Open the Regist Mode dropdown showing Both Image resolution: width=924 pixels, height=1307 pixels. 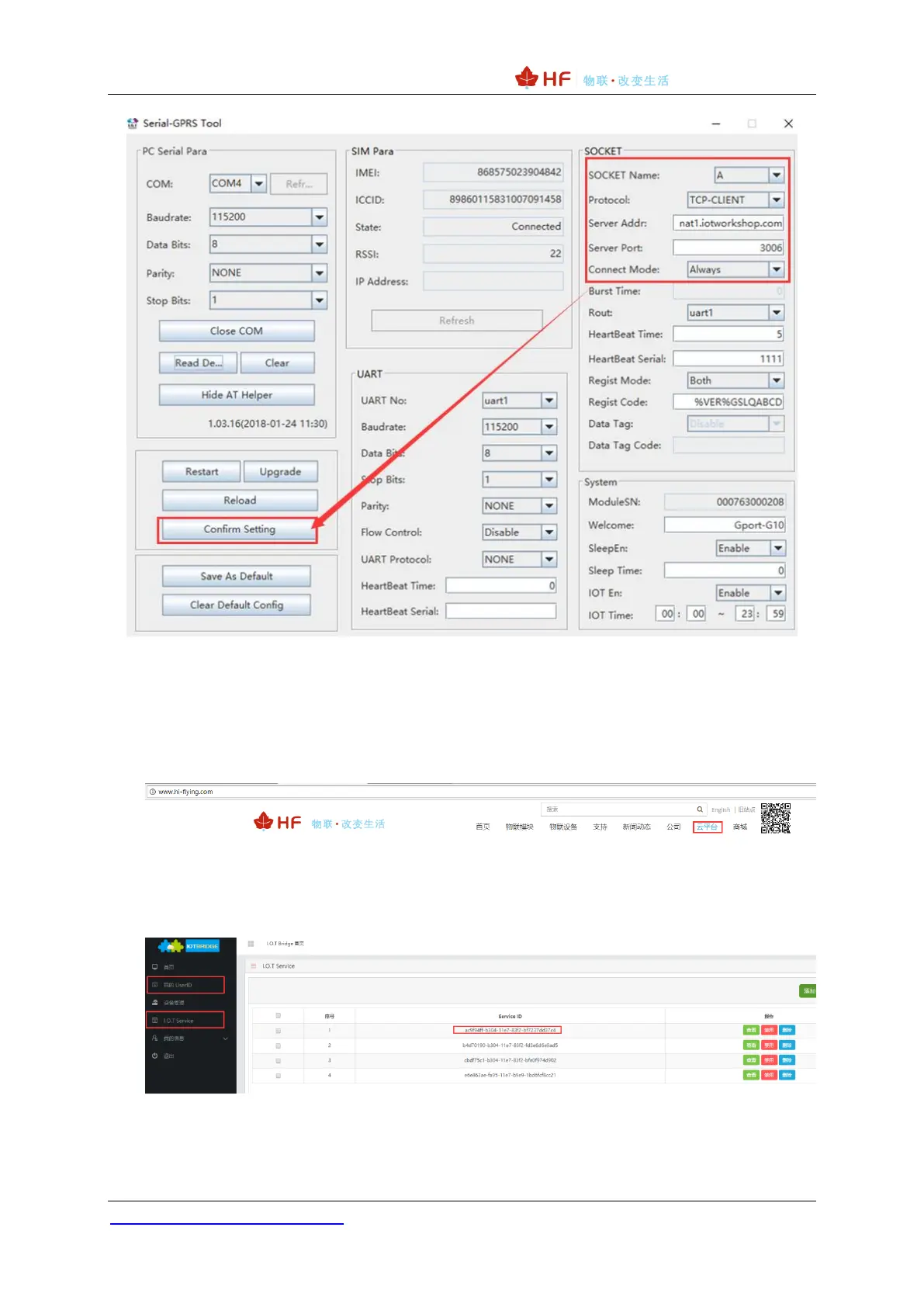777,380
